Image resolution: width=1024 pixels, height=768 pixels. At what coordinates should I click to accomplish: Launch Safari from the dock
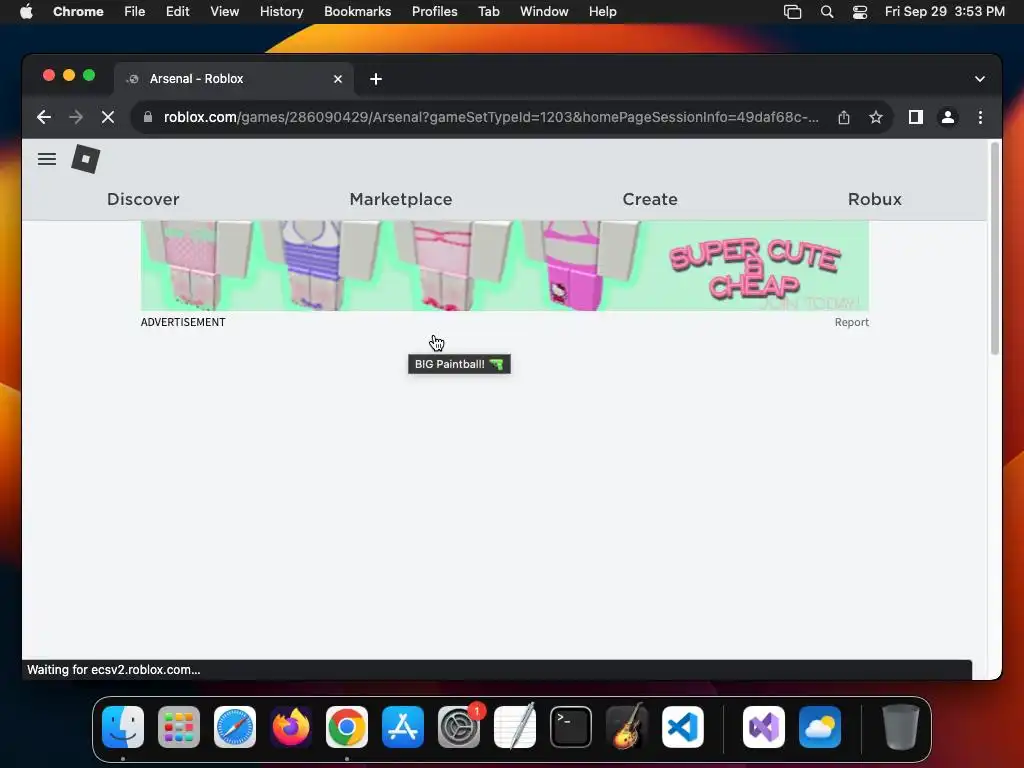235,727
